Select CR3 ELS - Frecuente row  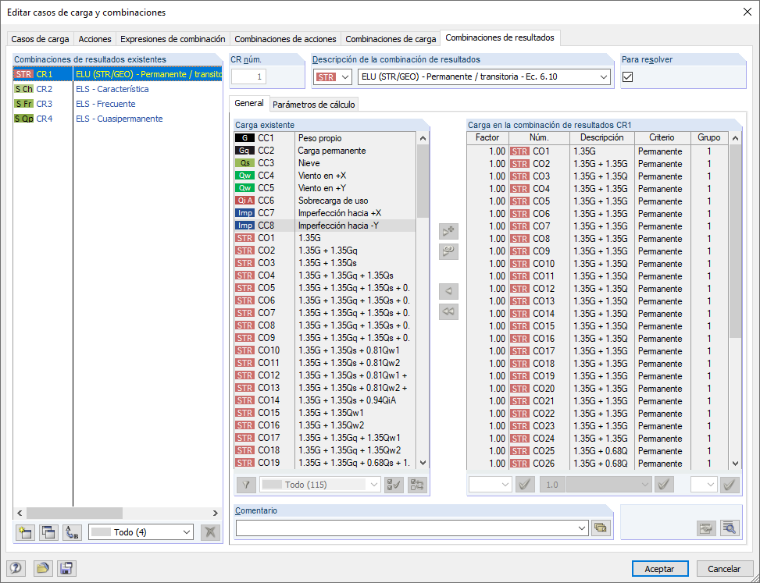click(x=117, y=104)
